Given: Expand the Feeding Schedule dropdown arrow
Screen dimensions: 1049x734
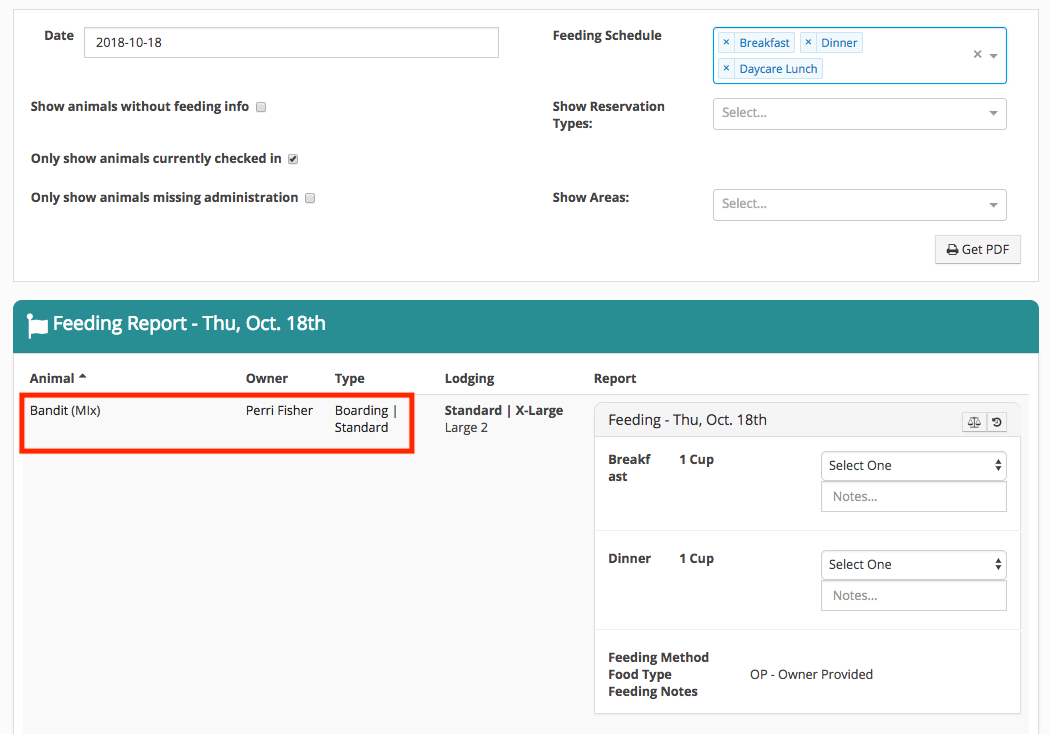Looking at the screenshot, I should click(994, 56).
